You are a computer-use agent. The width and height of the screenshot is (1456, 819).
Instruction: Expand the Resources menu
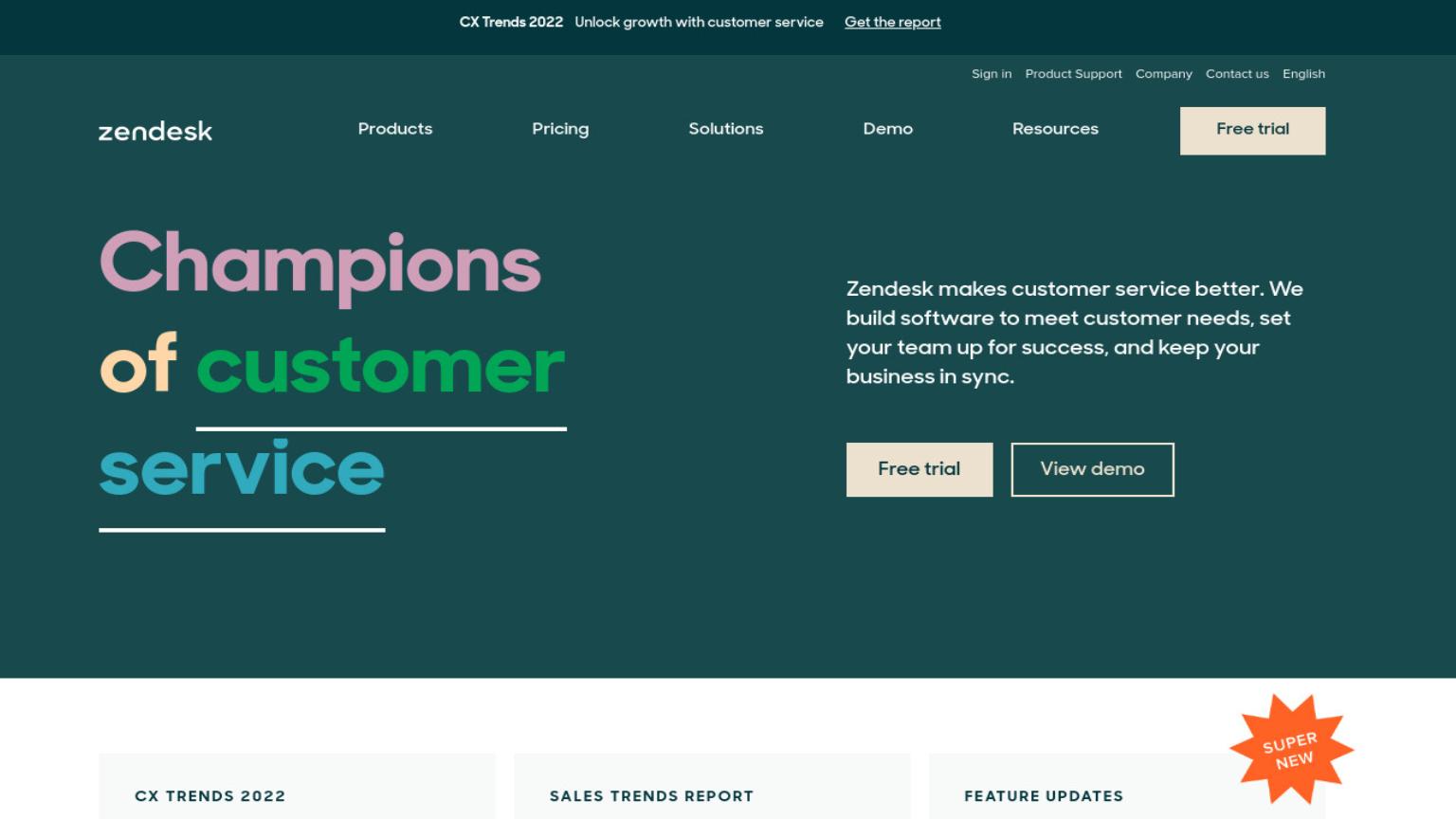tap(1055, 129)
